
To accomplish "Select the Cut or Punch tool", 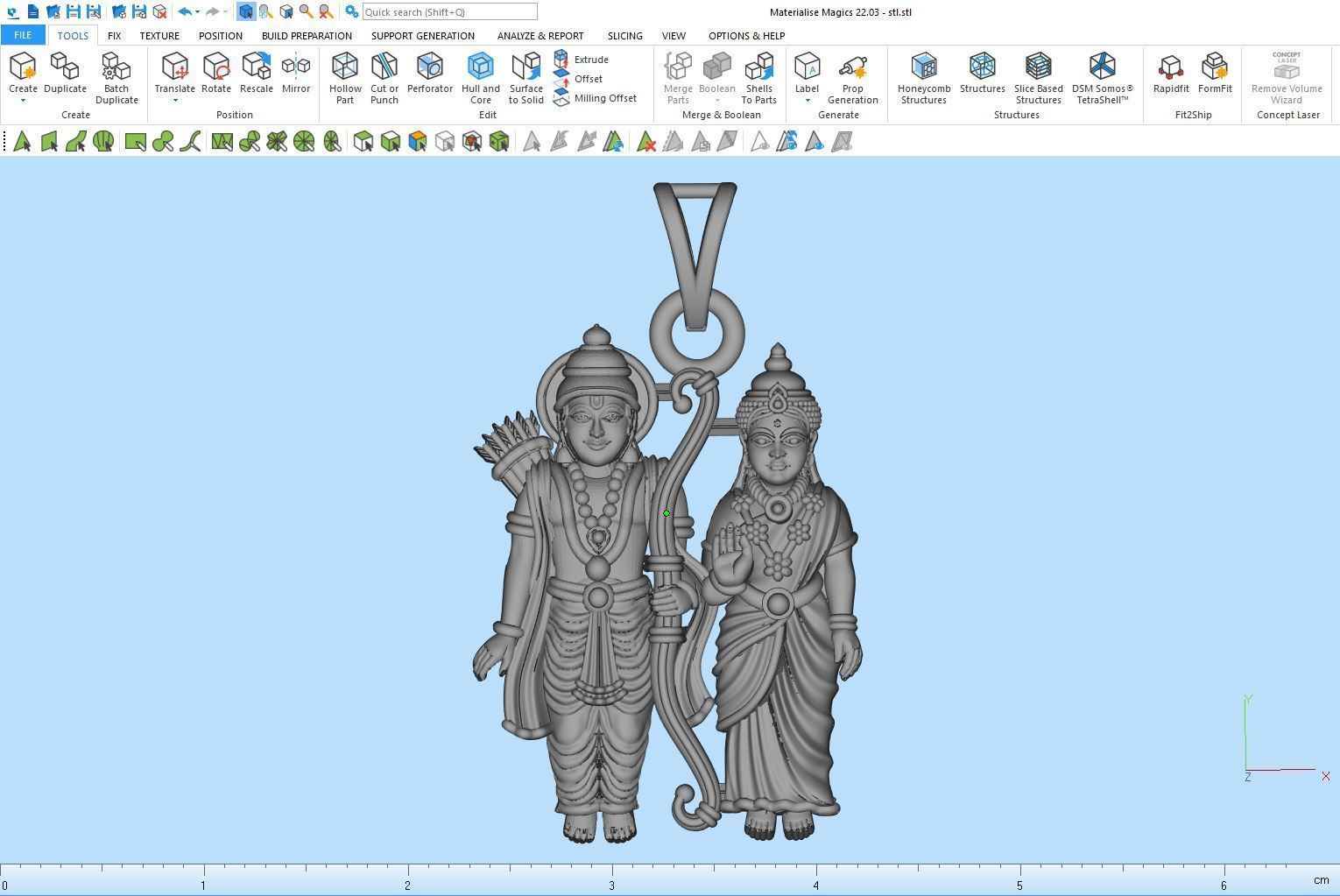I will [x=384, y=77].
